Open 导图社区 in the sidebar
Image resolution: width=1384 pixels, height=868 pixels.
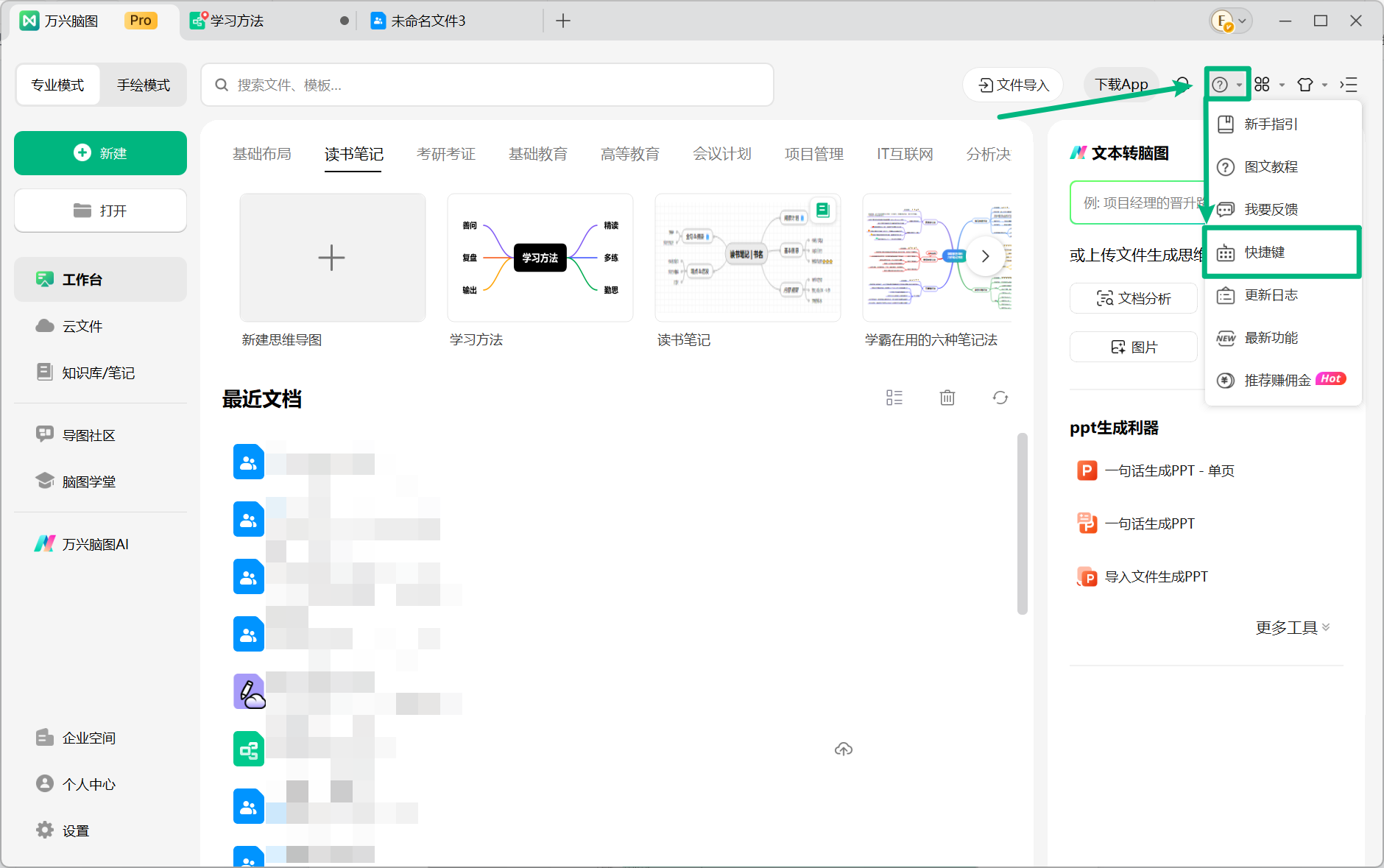point(100,435)
